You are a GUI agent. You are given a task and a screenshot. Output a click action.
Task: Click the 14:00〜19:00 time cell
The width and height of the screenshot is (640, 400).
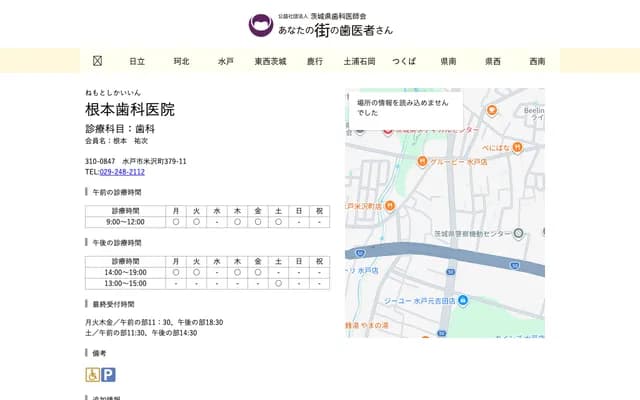click(x=125, y=272)
